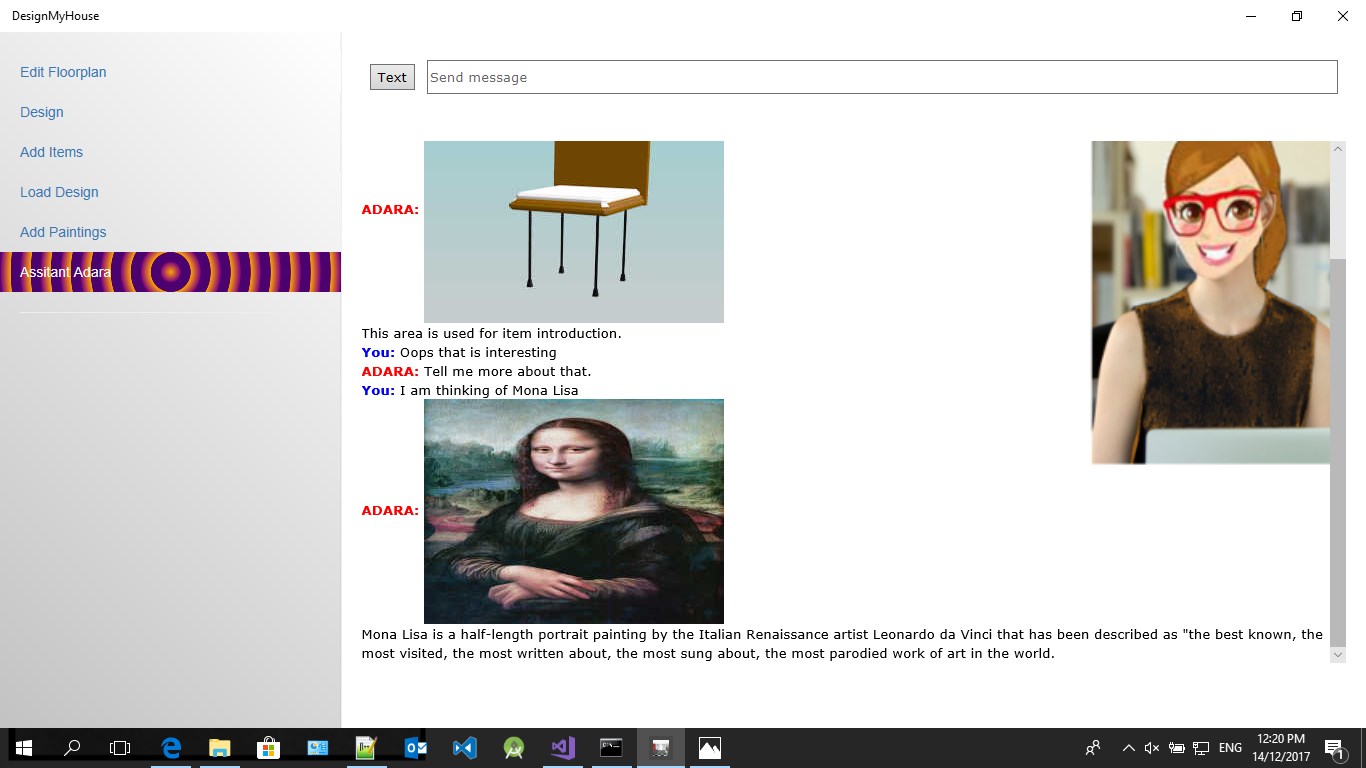Click the message "I am thinking of Mona Lisa"
Image resolution: width=1366 pixels, height=768 pixels.
click(x=489, y=390)
